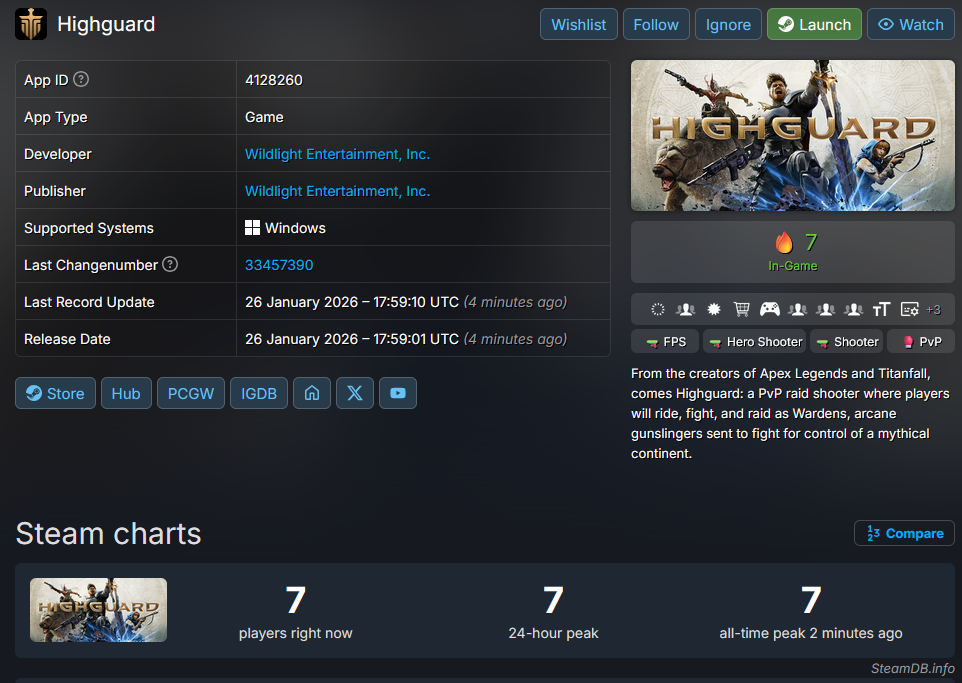This screenshot has height=683, width=962.
Task: Open the official homepage house icon
Action: coord(312,393)
